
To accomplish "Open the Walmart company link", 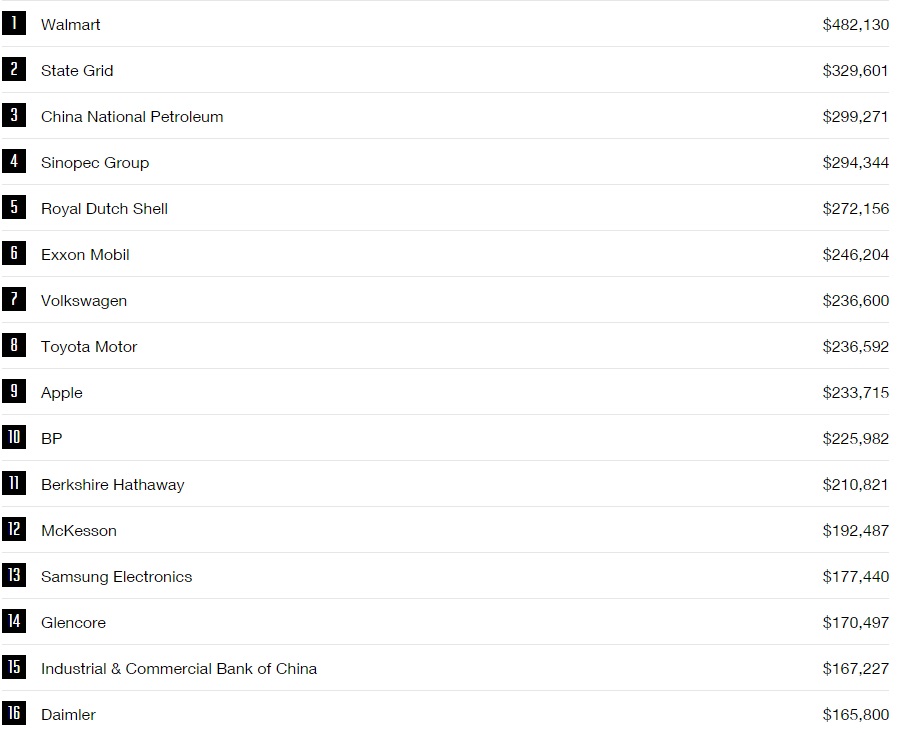I will pos(71,24).
